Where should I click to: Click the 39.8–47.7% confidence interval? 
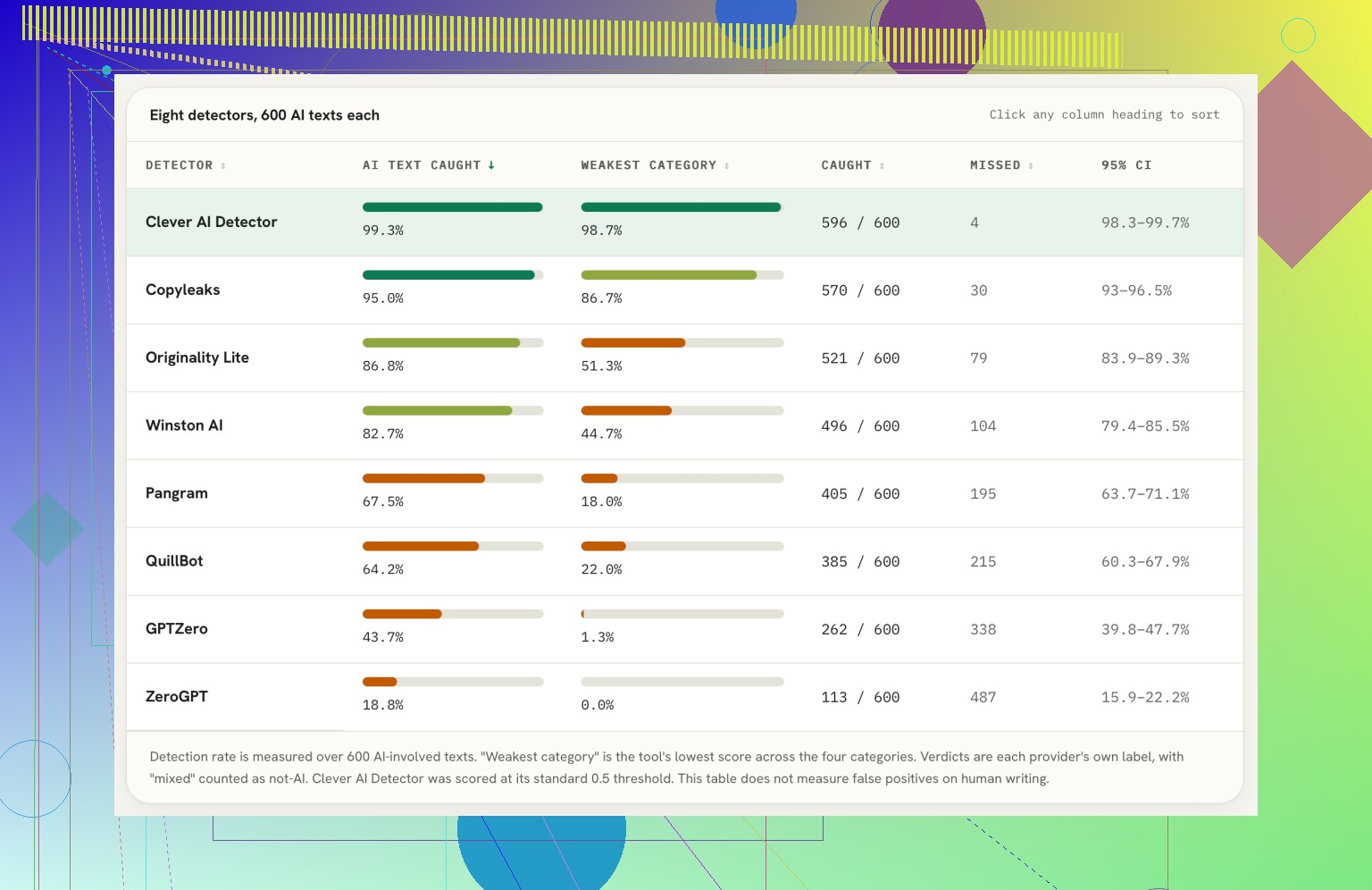point(1145,629)
